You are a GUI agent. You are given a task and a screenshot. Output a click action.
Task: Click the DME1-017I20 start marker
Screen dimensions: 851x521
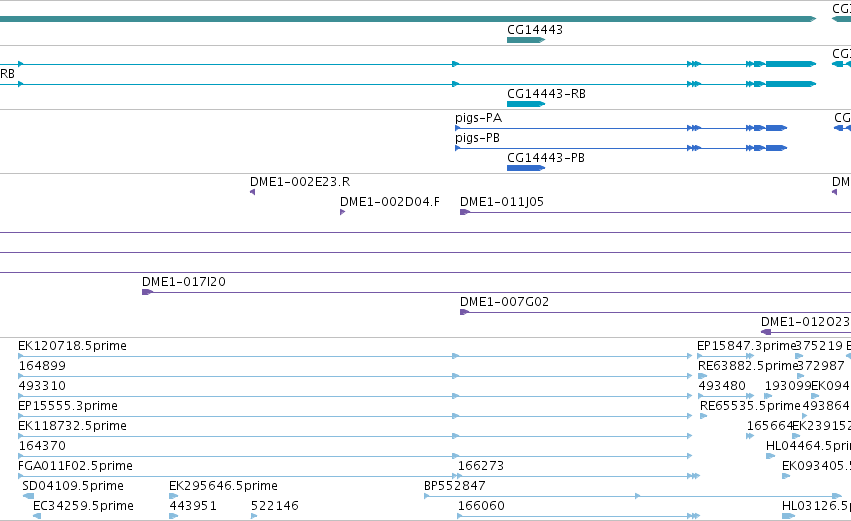pos(147,292)
